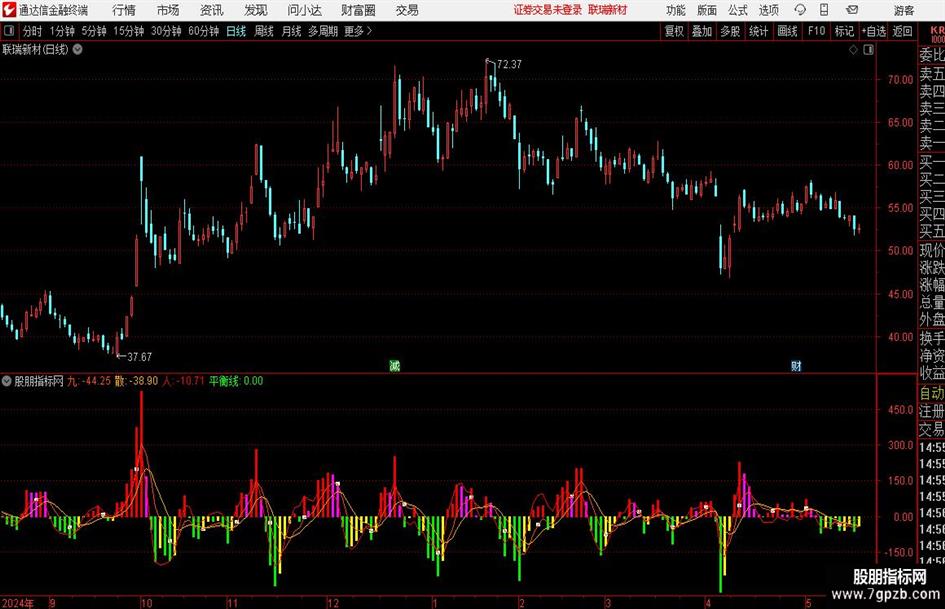Switch to 30分钟 period tab
The image size is (945, 609).
tap(166, 31)
